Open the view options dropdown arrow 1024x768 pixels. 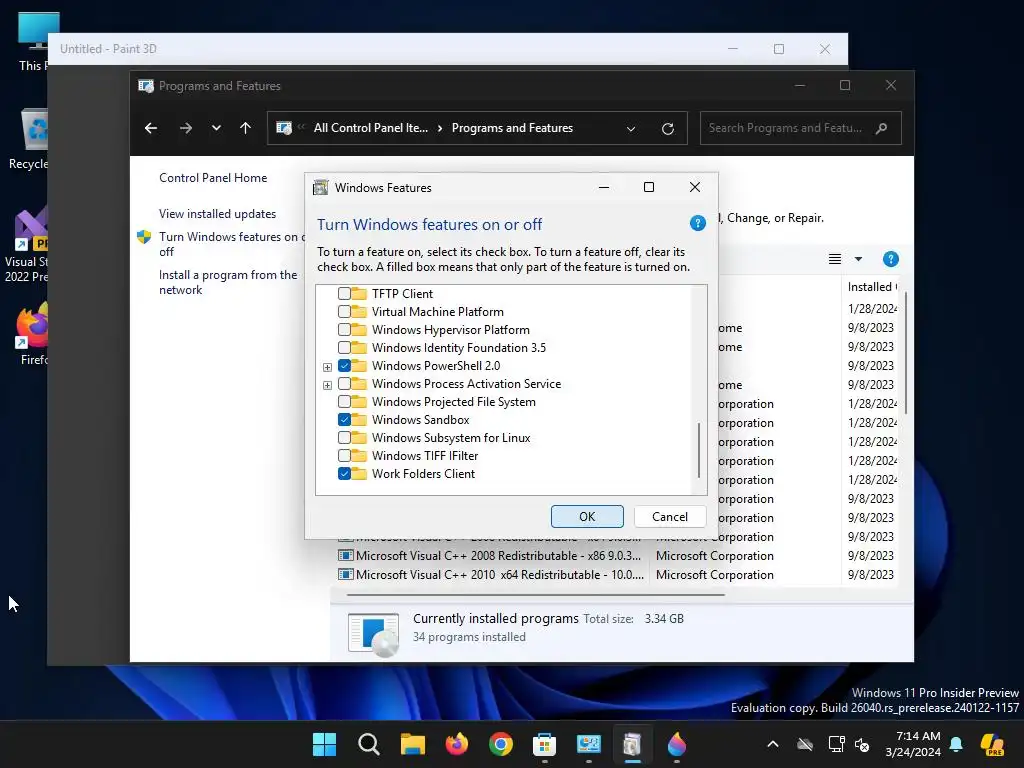pyautogui.click(x=858, y=259)
